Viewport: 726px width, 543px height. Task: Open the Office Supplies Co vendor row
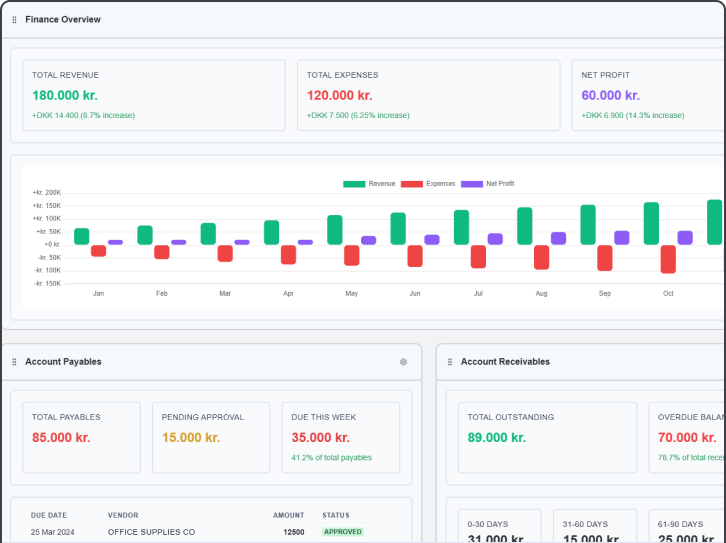pyautogui.click(x=151, y=532)
